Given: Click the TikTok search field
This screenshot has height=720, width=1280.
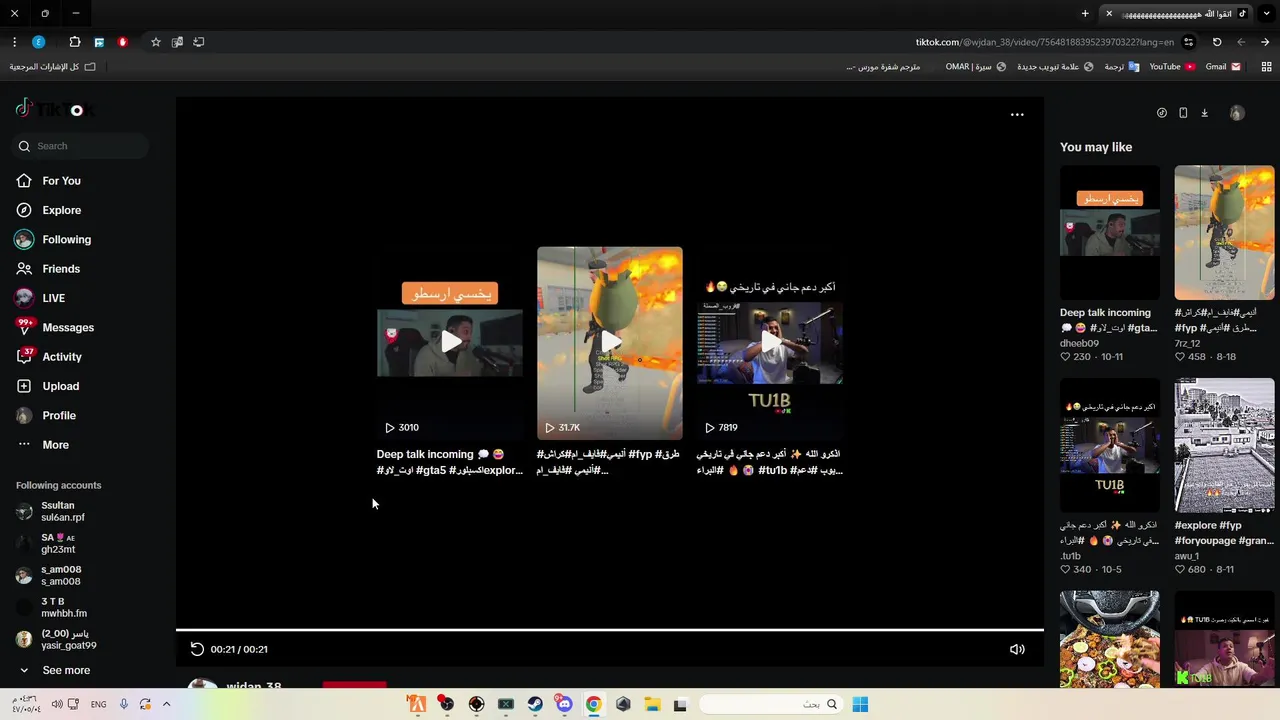Looking at the screenshot, I should coord(81,146).
